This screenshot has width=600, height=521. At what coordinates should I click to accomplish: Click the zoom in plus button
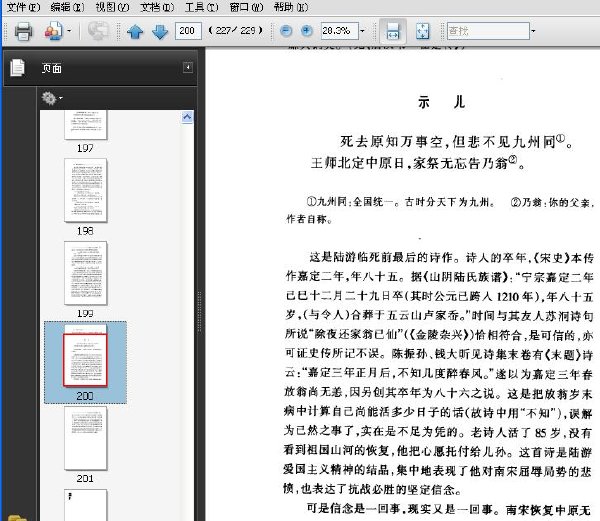[x=307, y=31]
